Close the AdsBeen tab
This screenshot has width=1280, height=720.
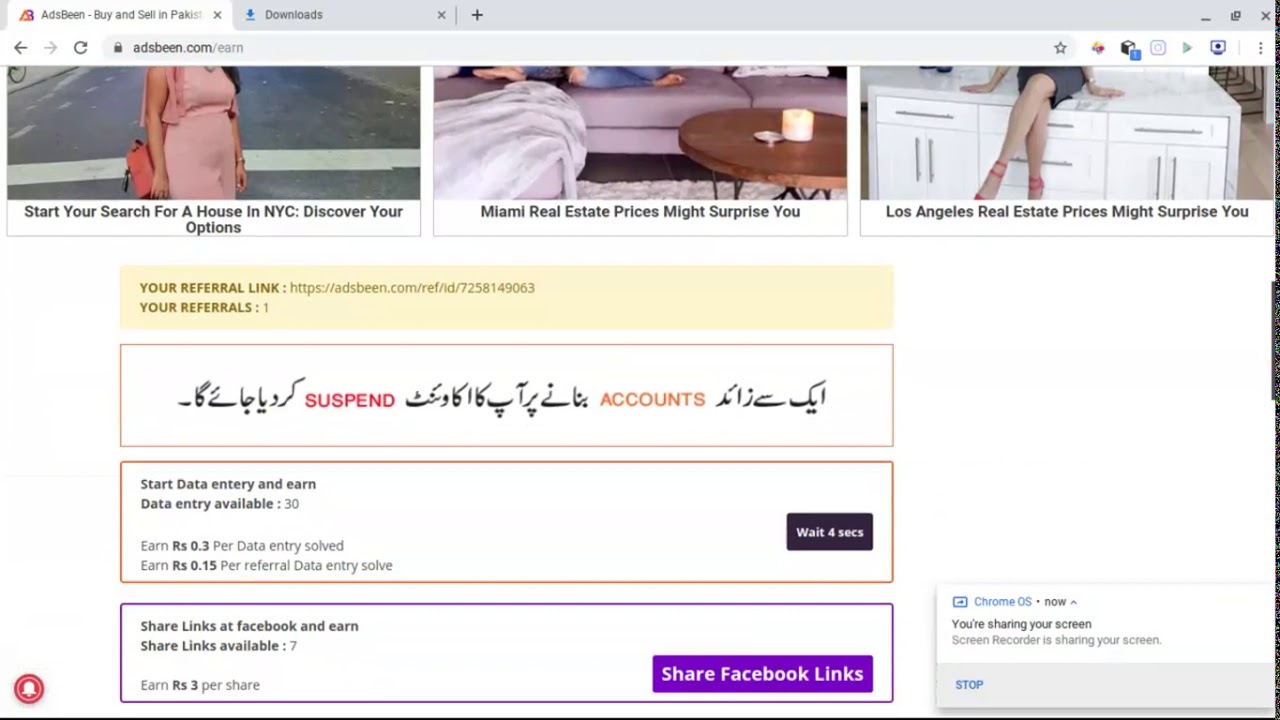[x=217, y=15]
